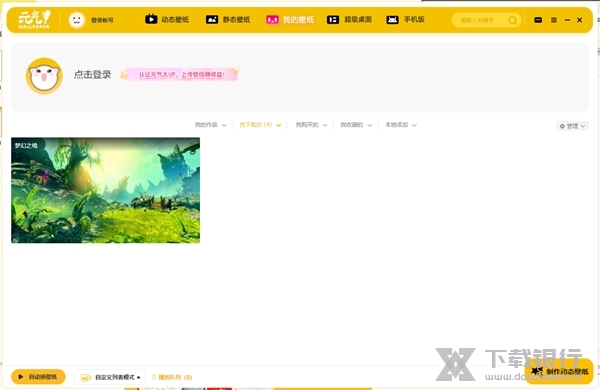Open the 自定义列表模式 mode dropdown

pos(110,377)
